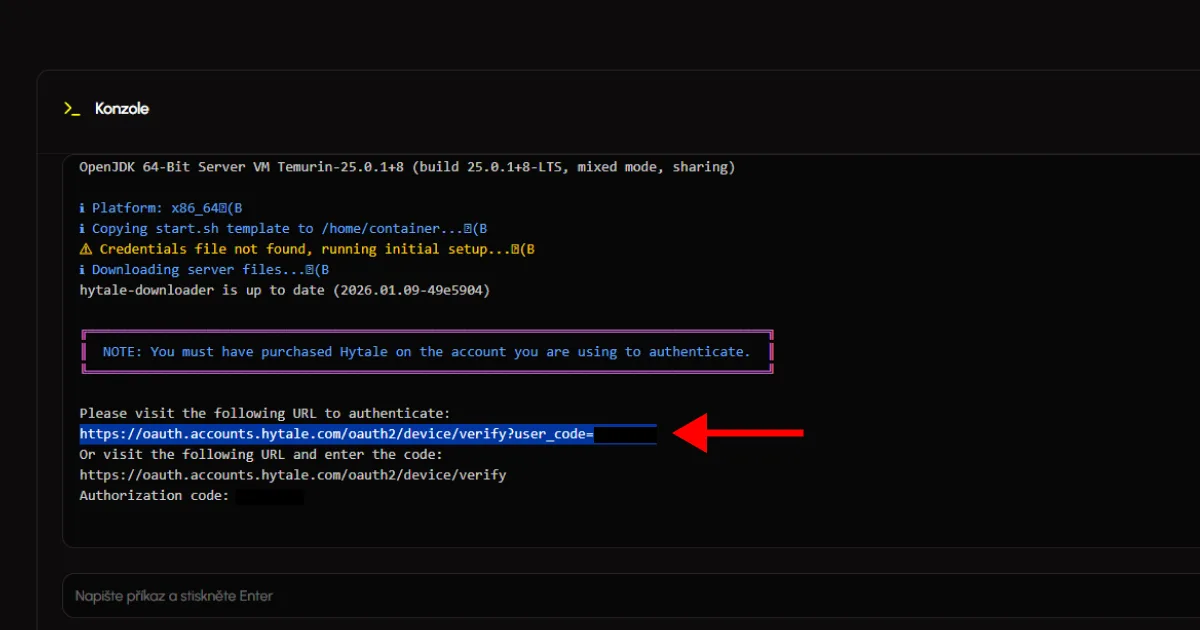Click the OpenJDK 64-Bit Server VM line

(x=407, y=167)
